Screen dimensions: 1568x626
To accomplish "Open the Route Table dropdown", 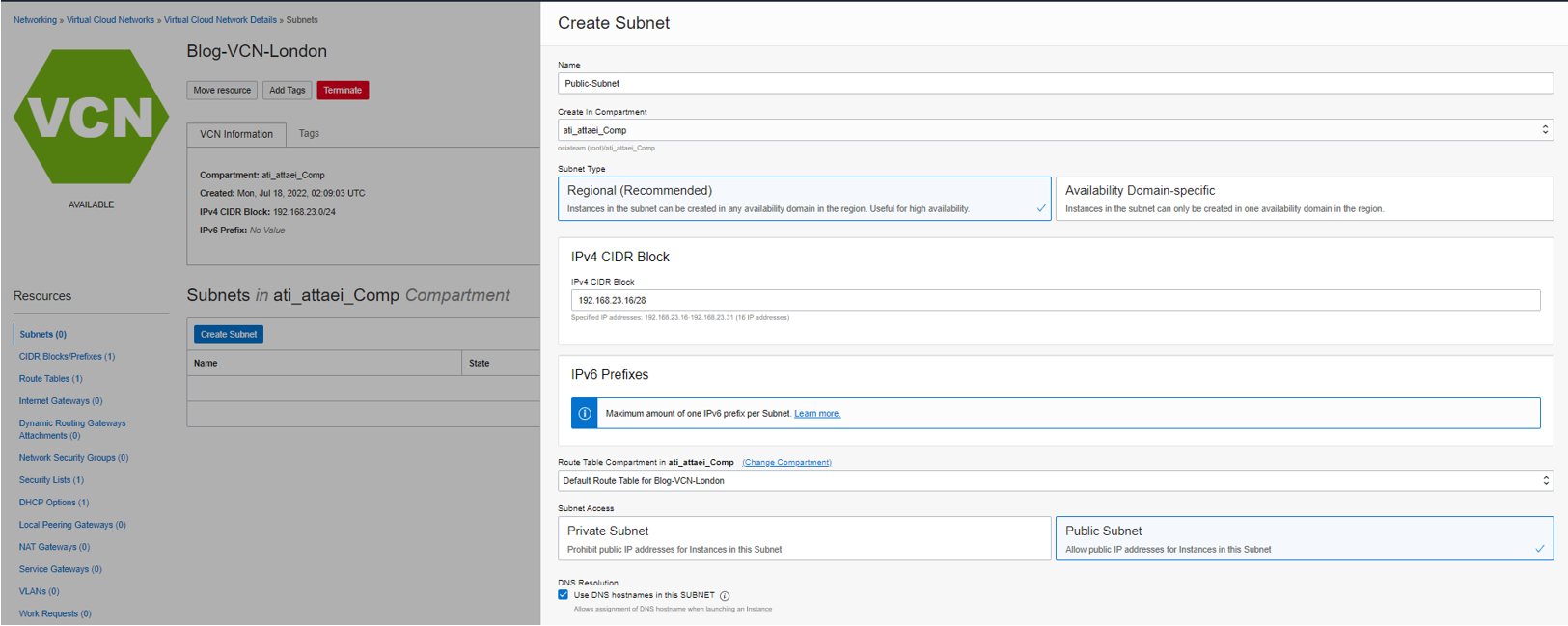I will 1055,480.
